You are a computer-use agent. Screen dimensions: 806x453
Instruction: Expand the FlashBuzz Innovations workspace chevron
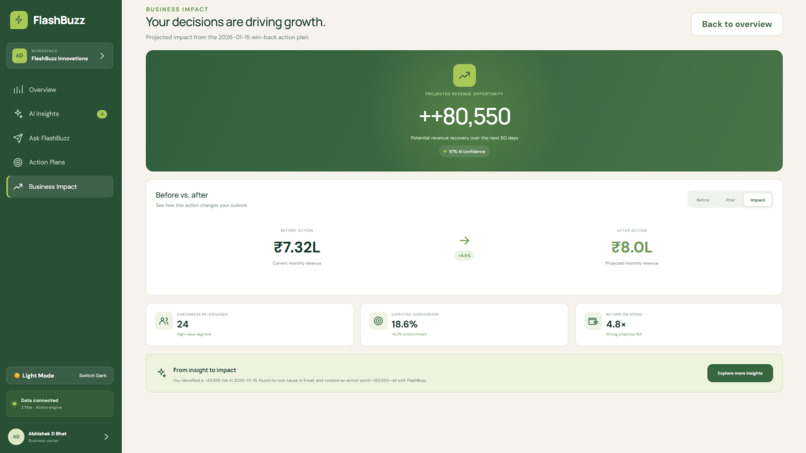click(102, 56)
